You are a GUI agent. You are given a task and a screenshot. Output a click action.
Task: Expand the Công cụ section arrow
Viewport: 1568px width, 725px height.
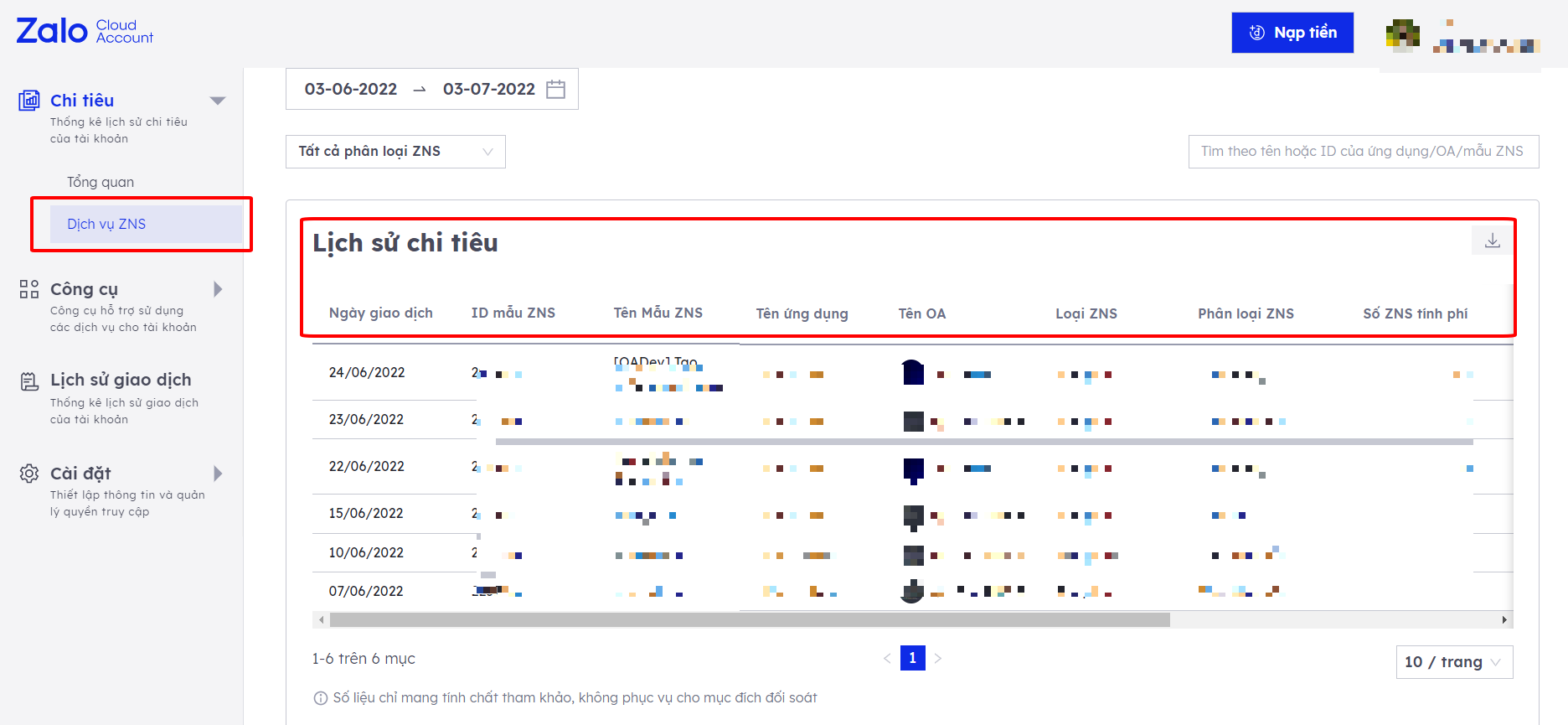pos(218,289)
